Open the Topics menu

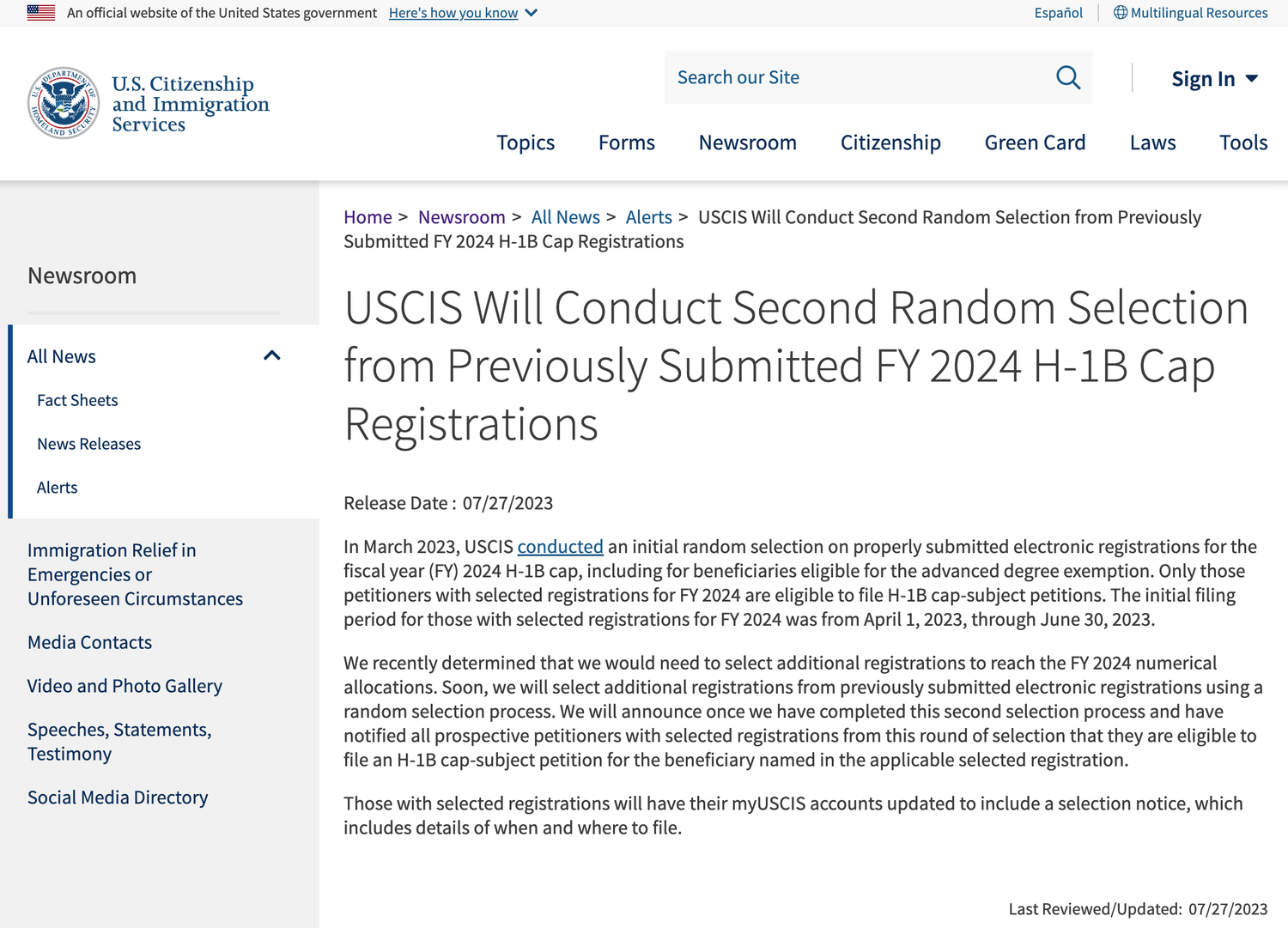tap(526, 143)
